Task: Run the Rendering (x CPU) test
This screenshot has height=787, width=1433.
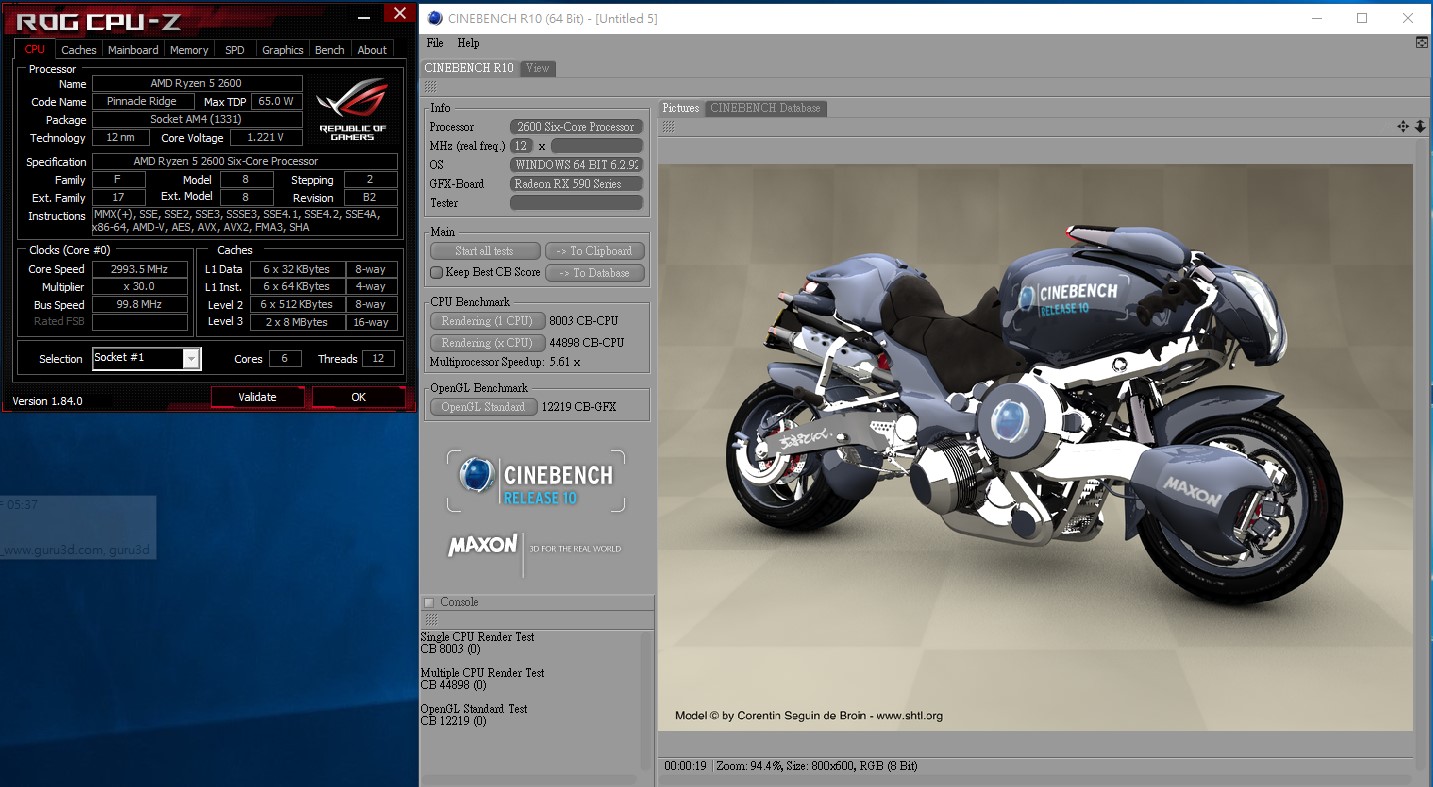Action: 487,343
